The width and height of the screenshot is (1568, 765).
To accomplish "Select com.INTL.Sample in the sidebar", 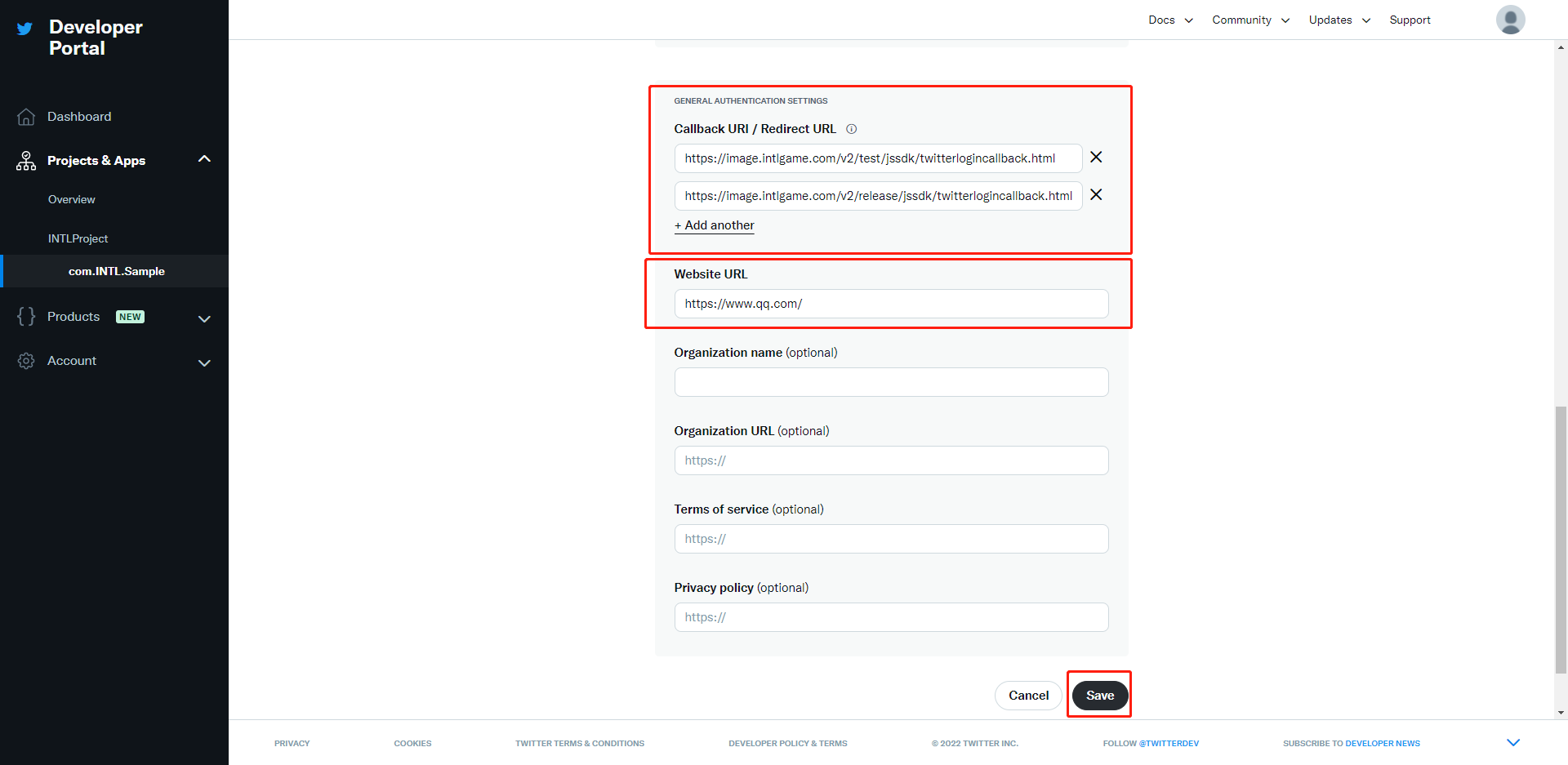I will coord(117,271).
